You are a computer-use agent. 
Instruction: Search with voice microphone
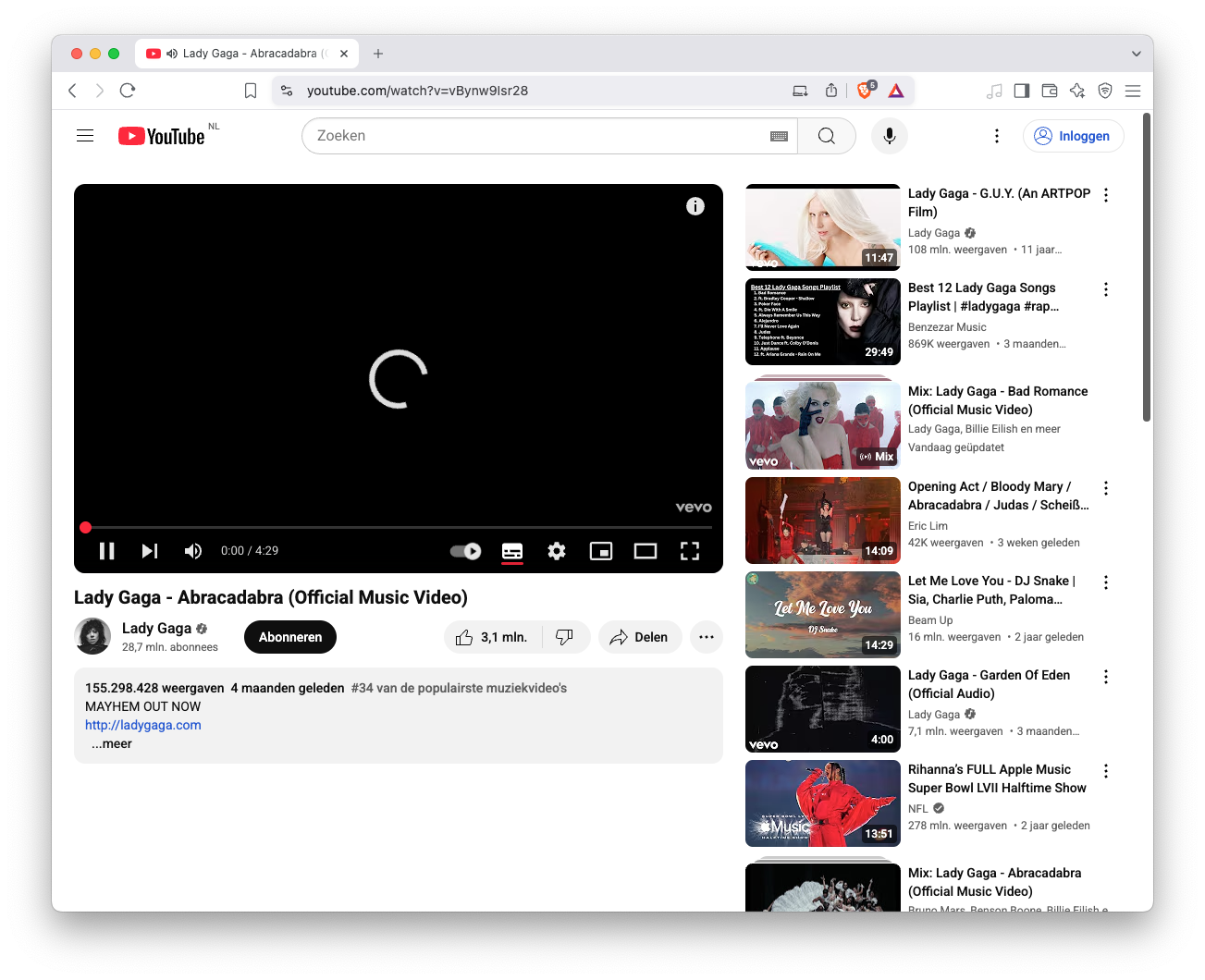tap(889, 136)
